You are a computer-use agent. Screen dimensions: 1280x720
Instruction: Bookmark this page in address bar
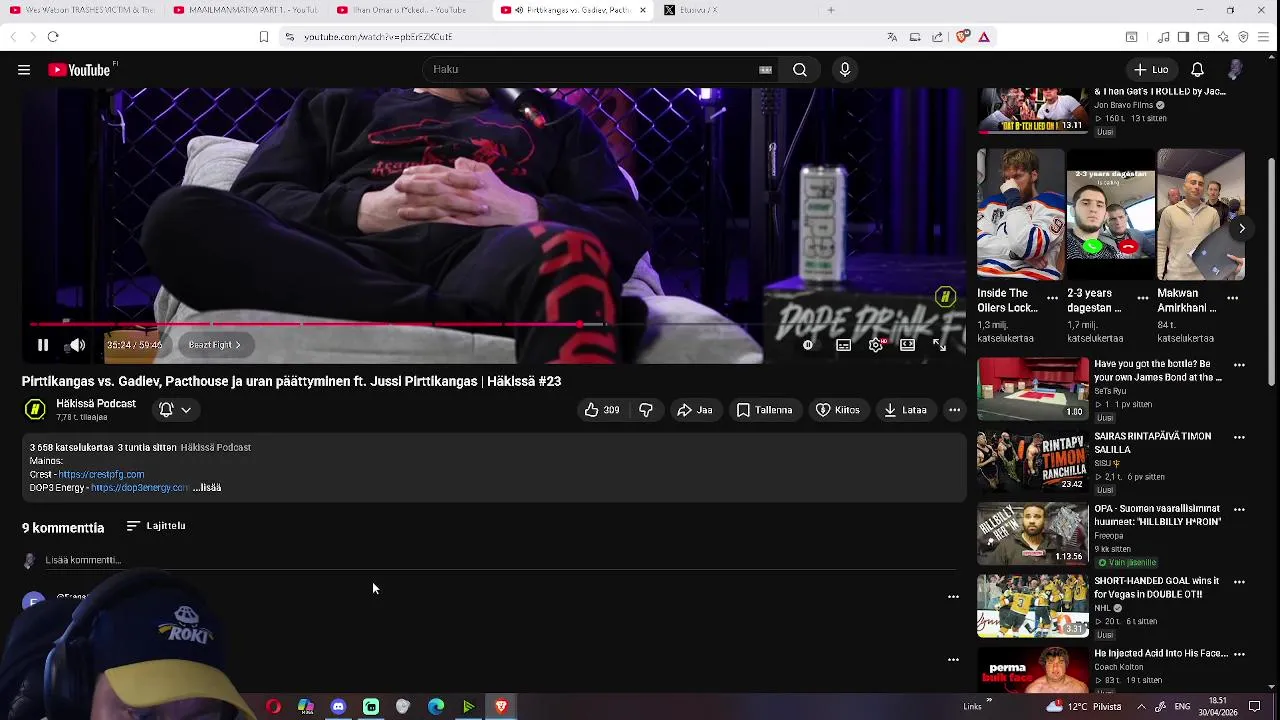coord(264,37)
